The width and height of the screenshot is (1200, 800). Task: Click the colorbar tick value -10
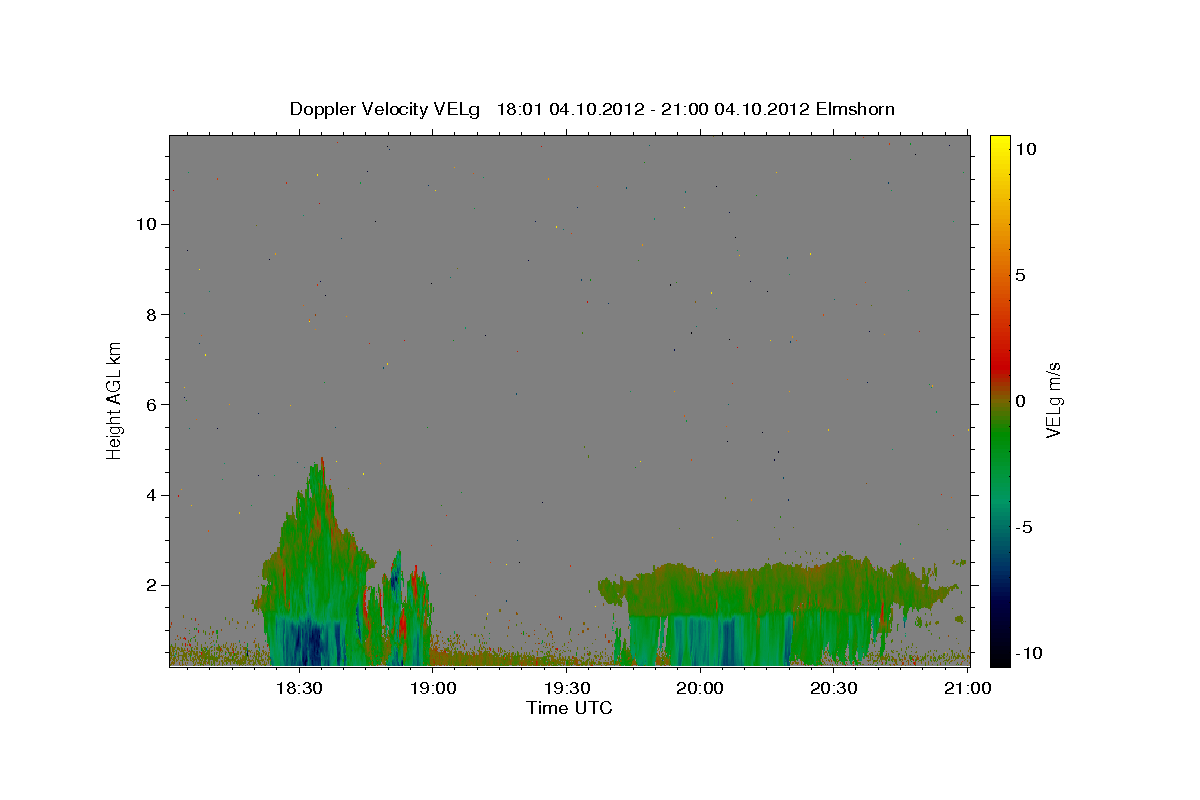pos(1028,653)
